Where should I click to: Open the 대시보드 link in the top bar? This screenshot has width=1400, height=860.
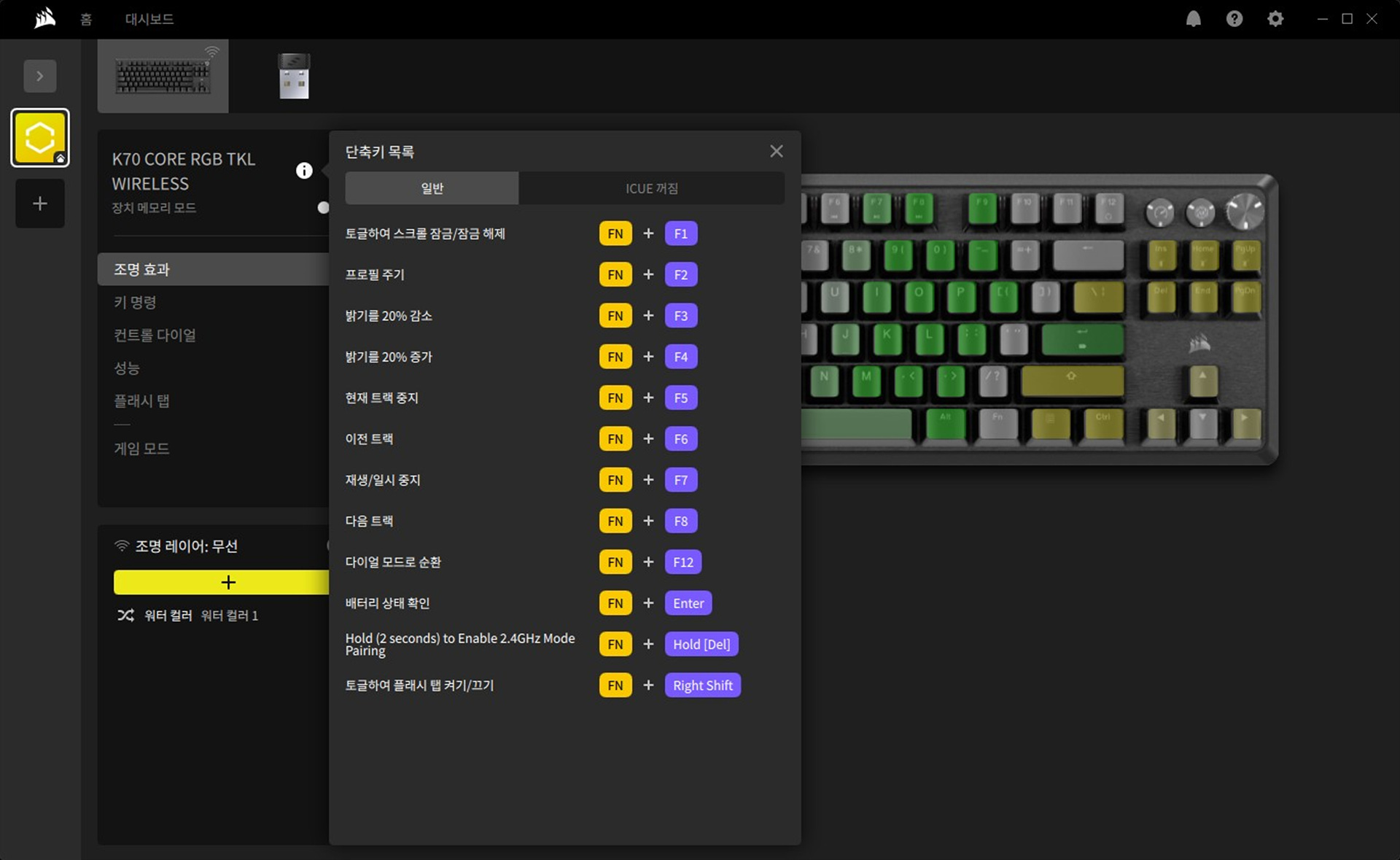(149, 19)
